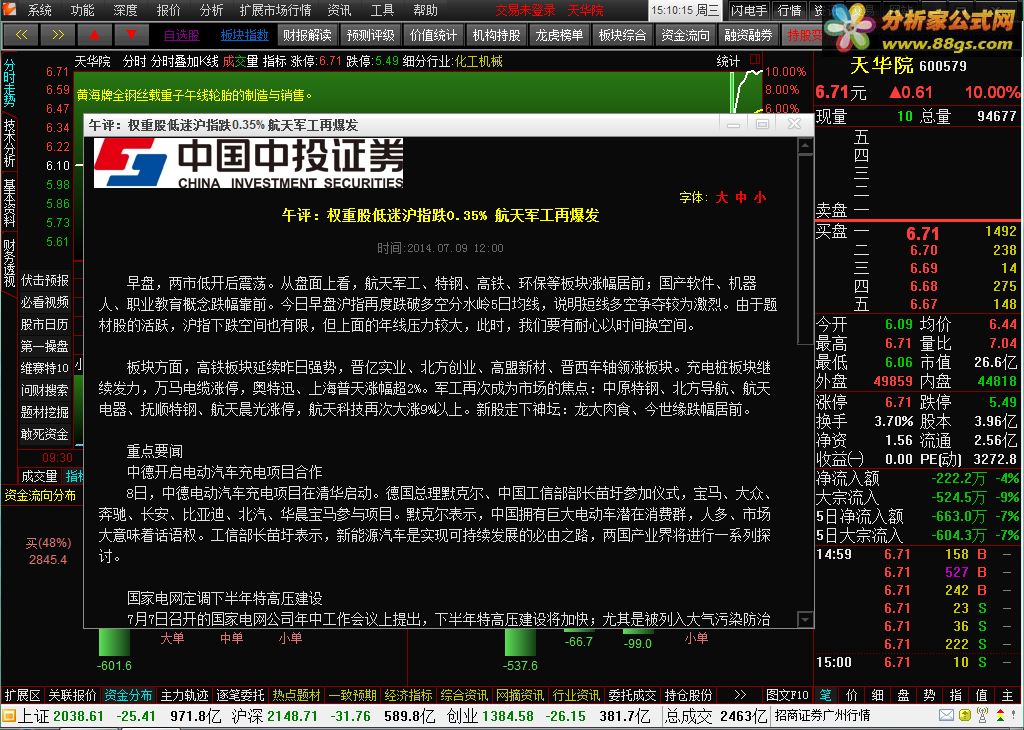Open the mail envelope icon in status bar

[946, 716]
